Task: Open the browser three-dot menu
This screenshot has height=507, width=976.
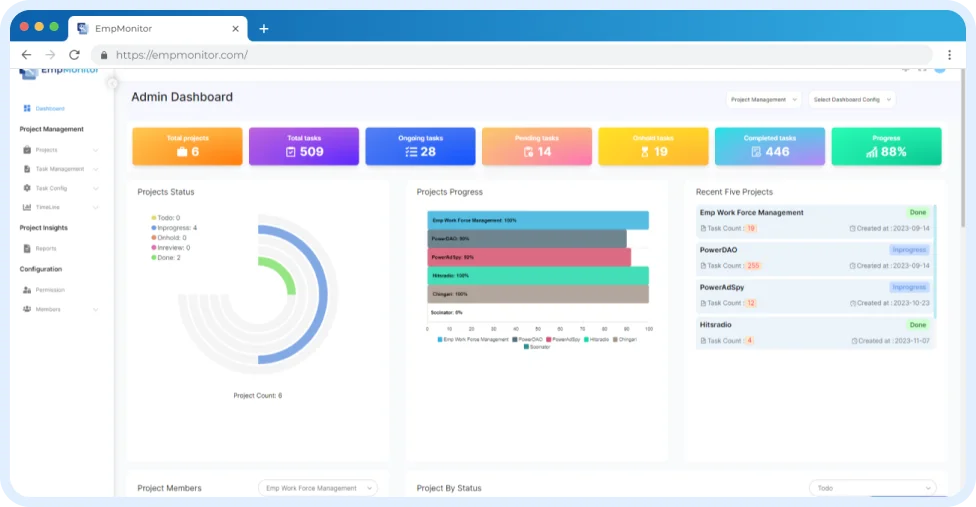Action: (948, 55)
